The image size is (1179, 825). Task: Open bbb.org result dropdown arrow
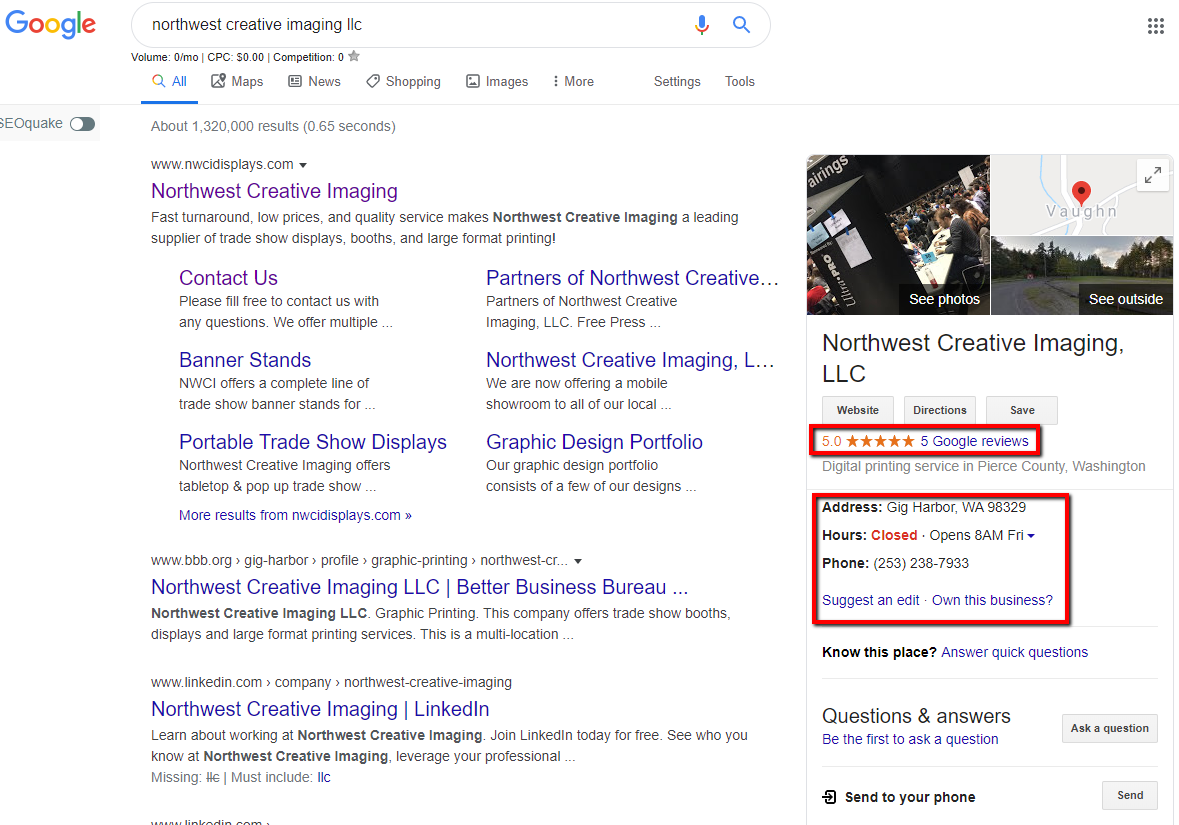(x=578, y=561)
